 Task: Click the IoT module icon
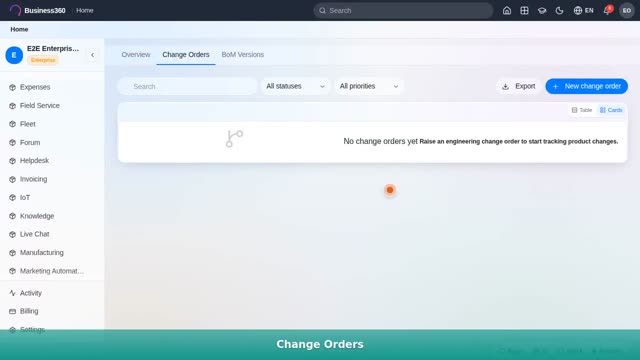[x=13, y=198]
